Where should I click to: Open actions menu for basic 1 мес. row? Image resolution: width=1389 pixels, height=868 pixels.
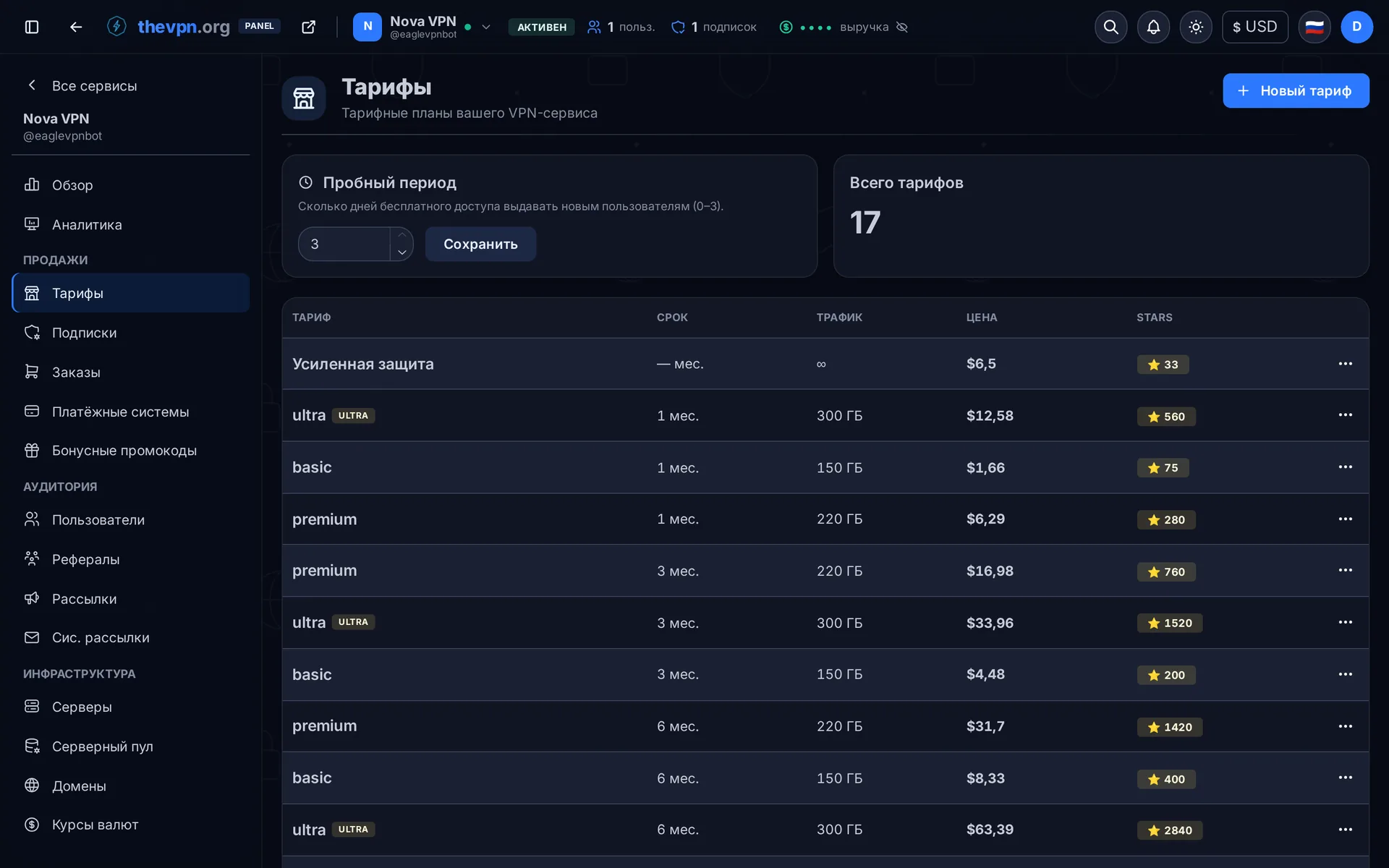(x=1345, y=467)
